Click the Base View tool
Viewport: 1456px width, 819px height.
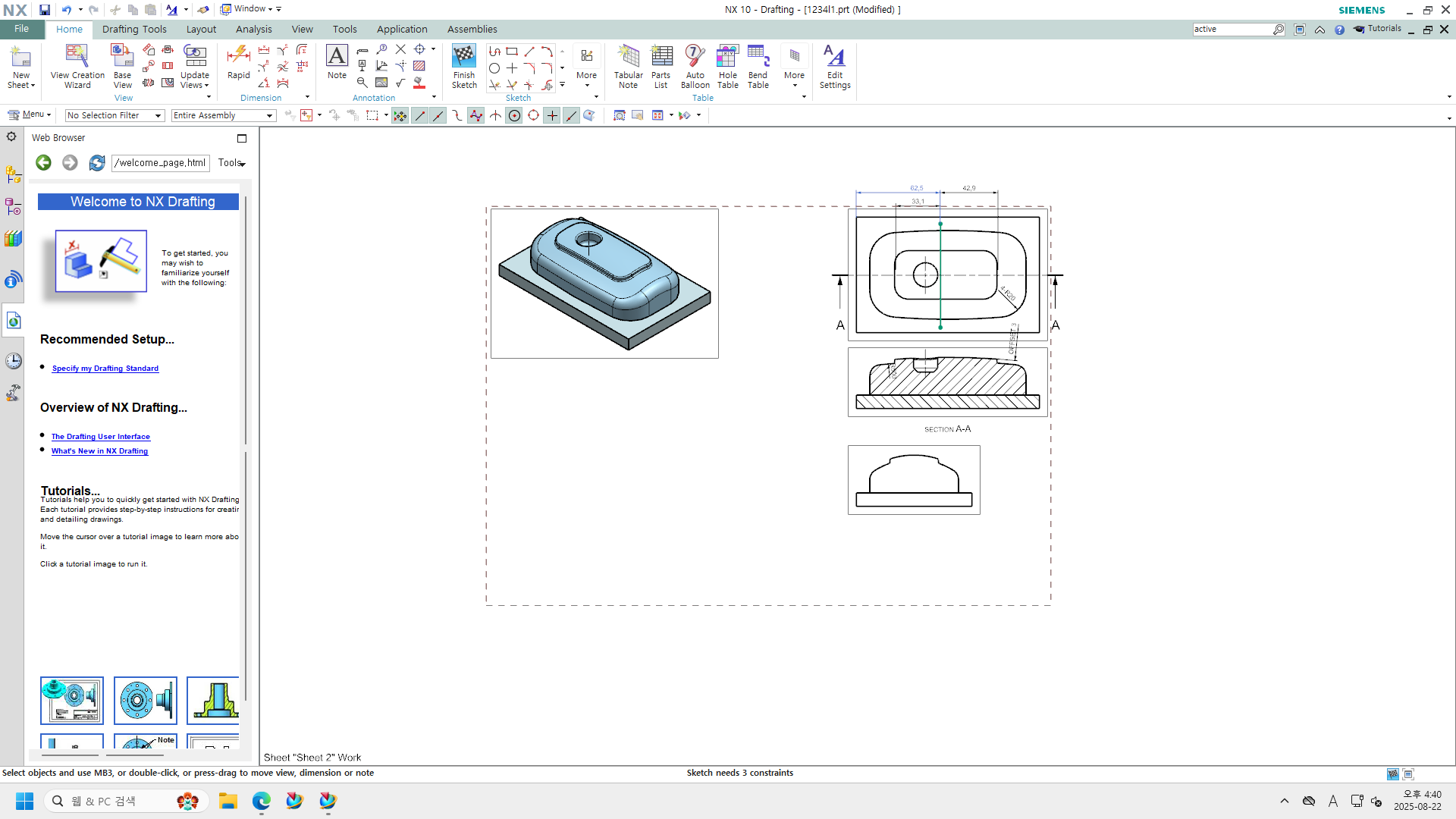click(x=122, y=66)
